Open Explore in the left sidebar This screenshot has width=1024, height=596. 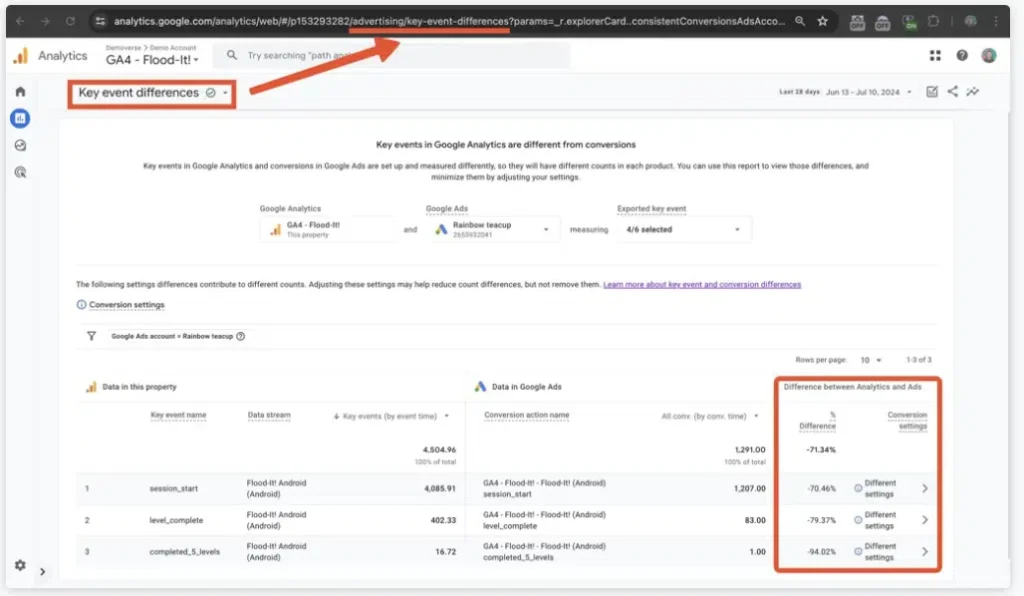20,146
